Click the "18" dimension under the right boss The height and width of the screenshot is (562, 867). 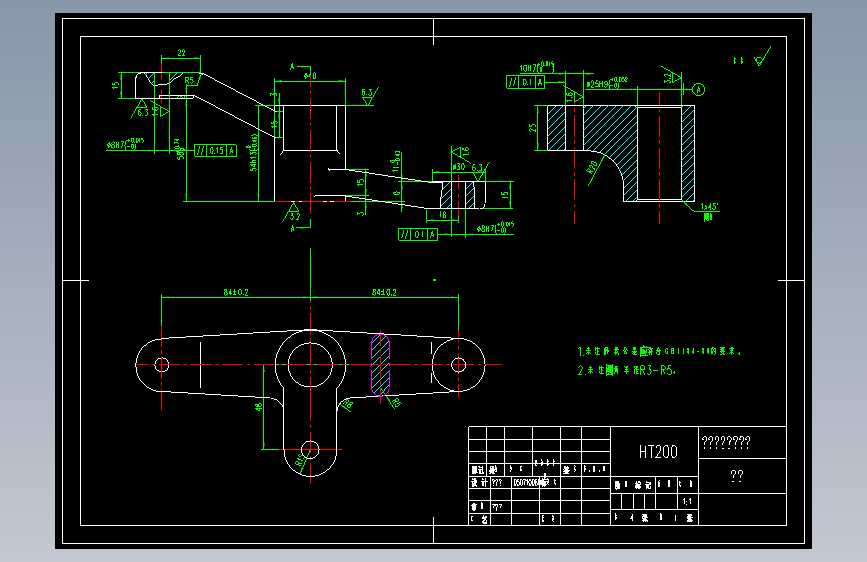click(x=443, y=214)
